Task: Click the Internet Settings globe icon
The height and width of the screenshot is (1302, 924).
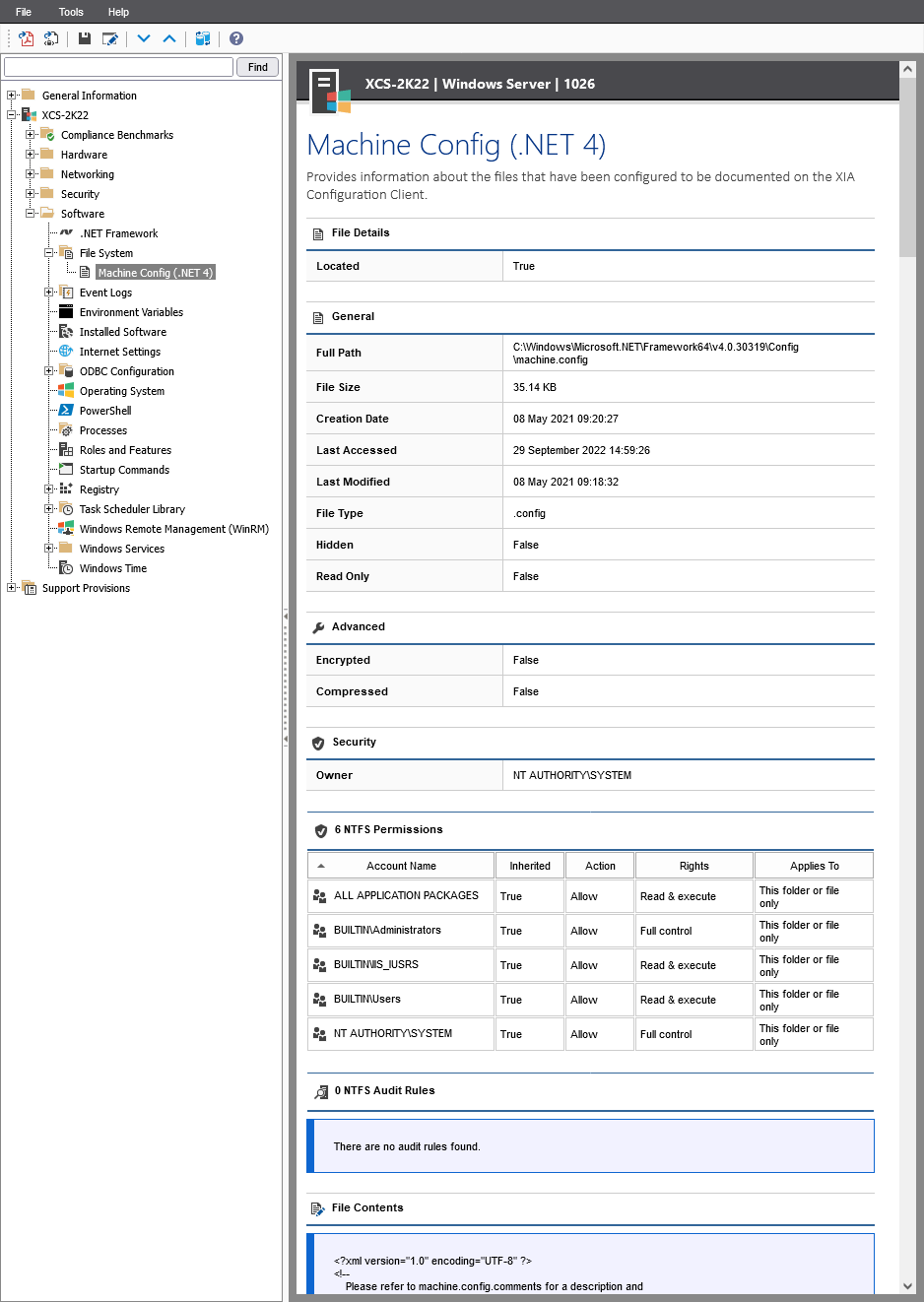Action: coord(66,352)
